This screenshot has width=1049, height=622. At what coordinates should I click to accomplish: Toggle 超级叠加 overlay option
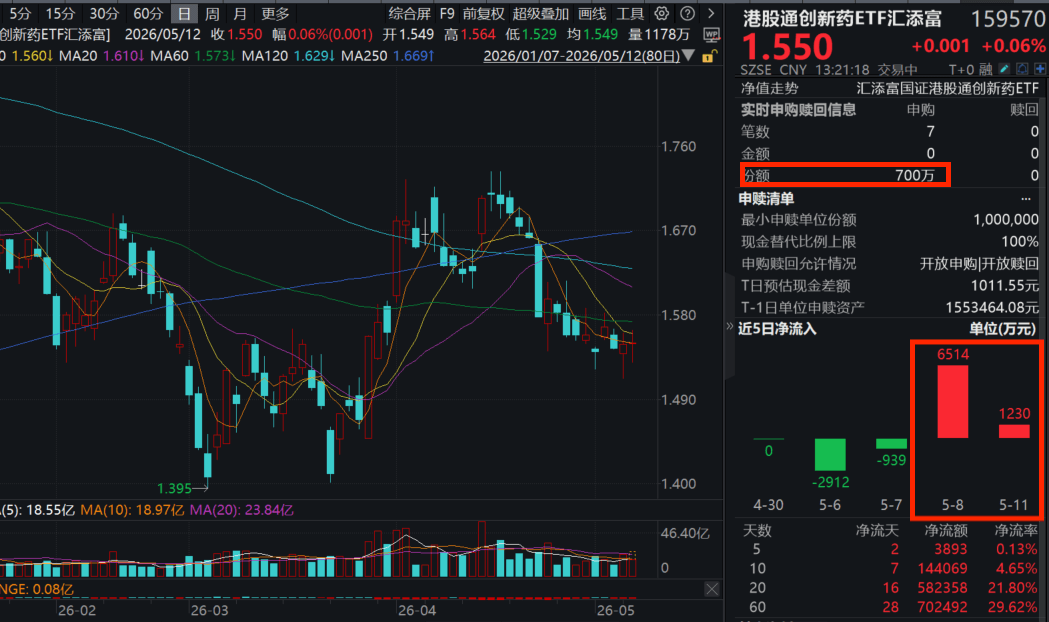tap(541, 13)
